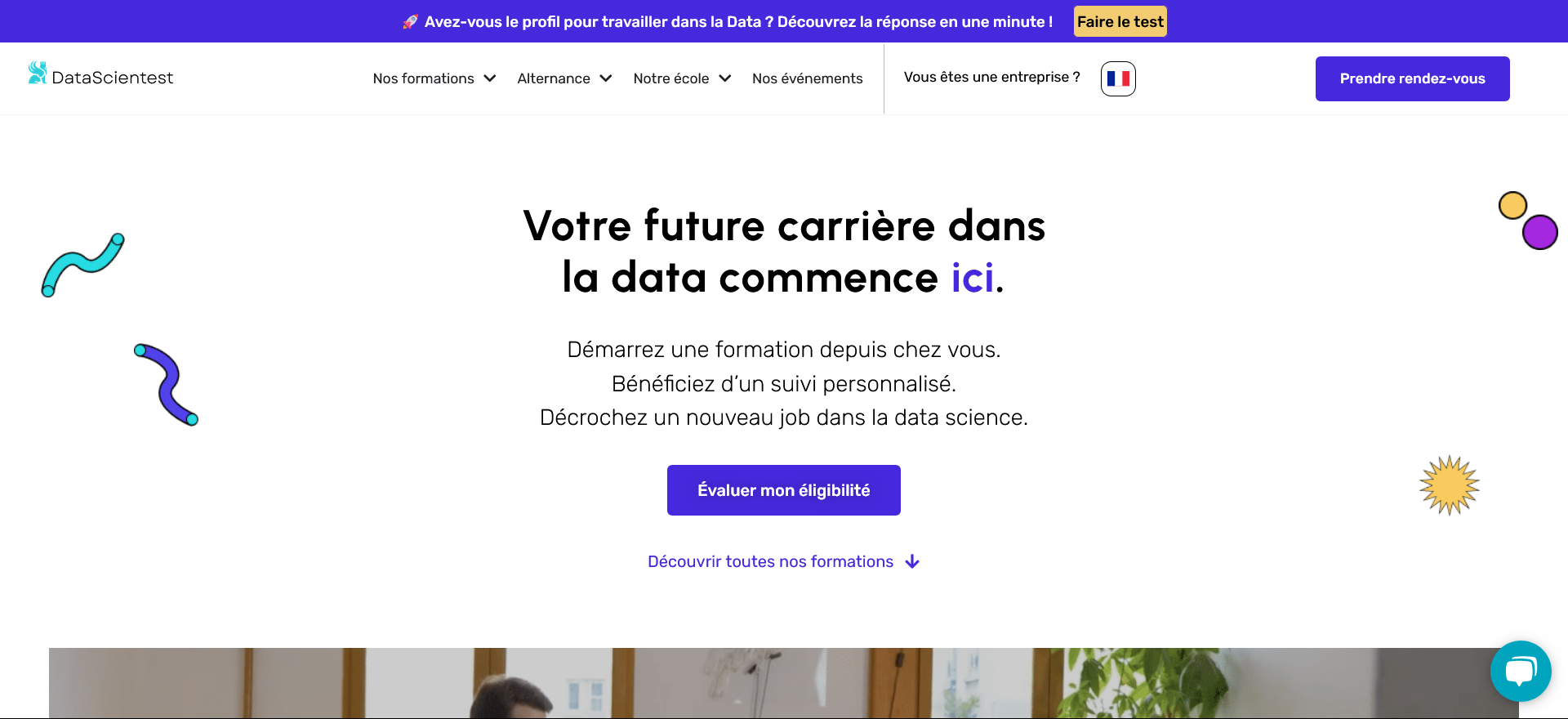Click the purple squiggle decoration

point(167,385)
